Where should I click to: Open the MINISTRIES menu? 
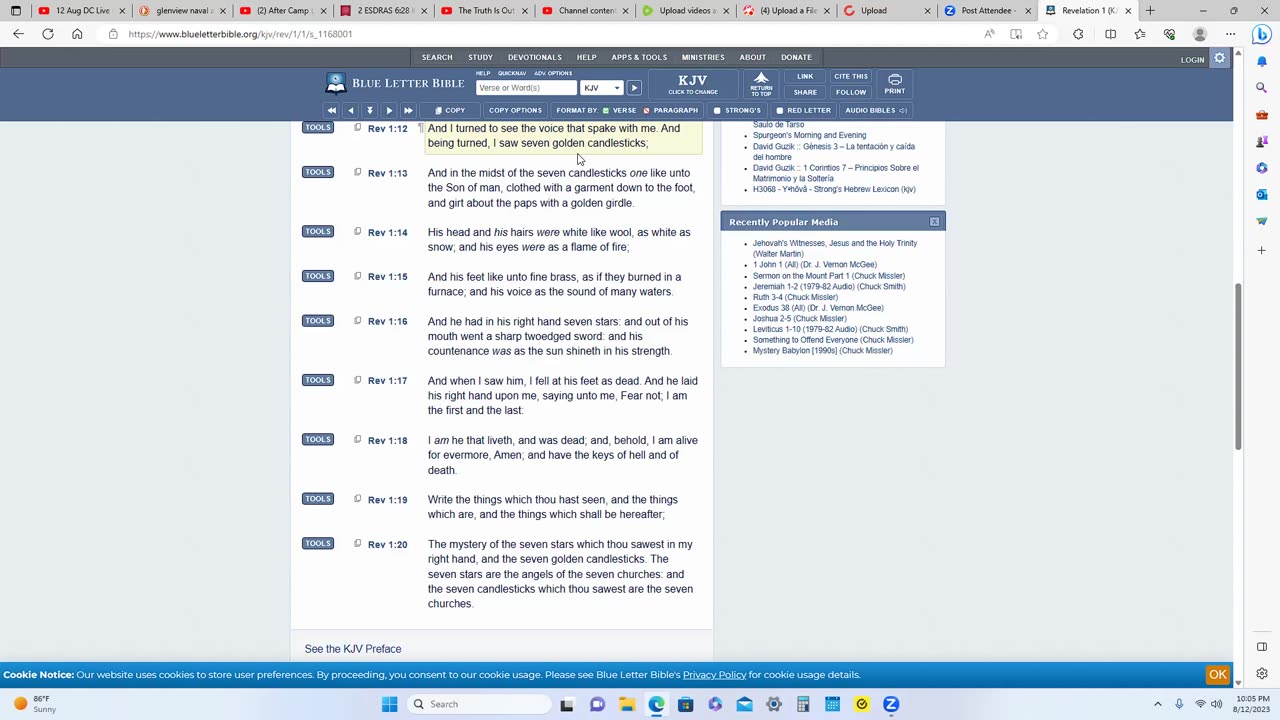pos(703,57)
